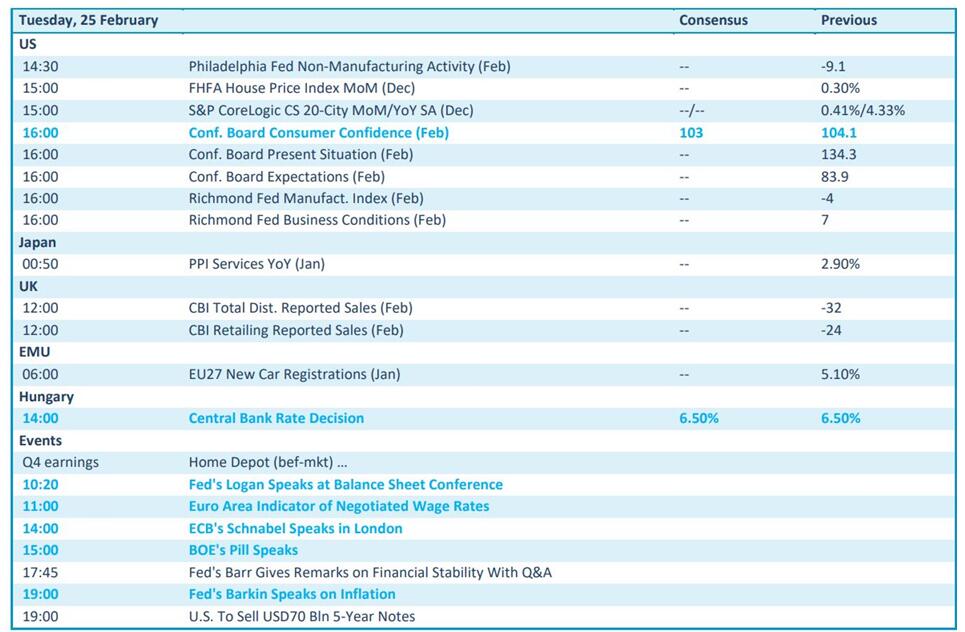Select the Tuesday, 25 February date header
Image resolution: width=965 pixels, height=632 pixels.
(x=88, y=20)
